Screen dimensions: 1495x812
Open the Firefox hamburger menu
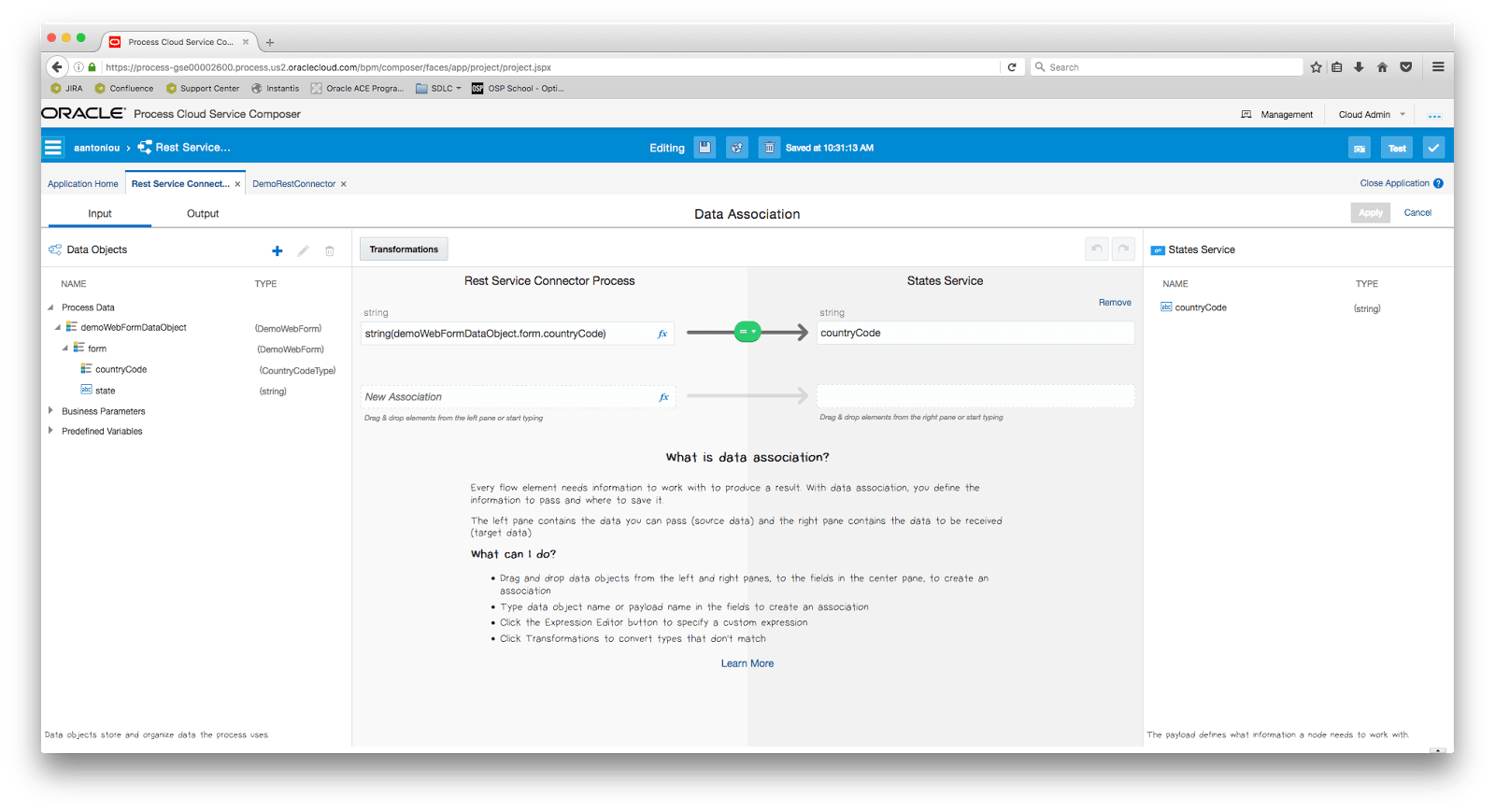tap(1438, 67)
